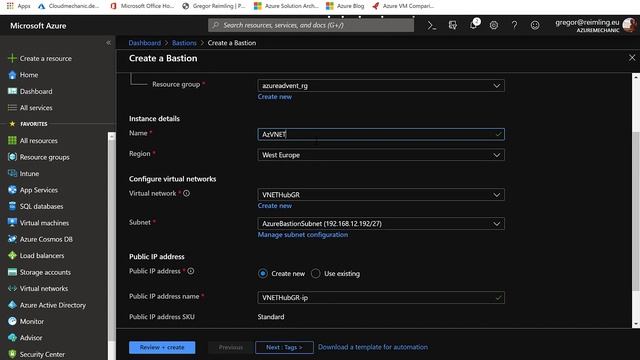Open feedback smiley icon
This screenshot has height=360, width=640.
point(535,25)
